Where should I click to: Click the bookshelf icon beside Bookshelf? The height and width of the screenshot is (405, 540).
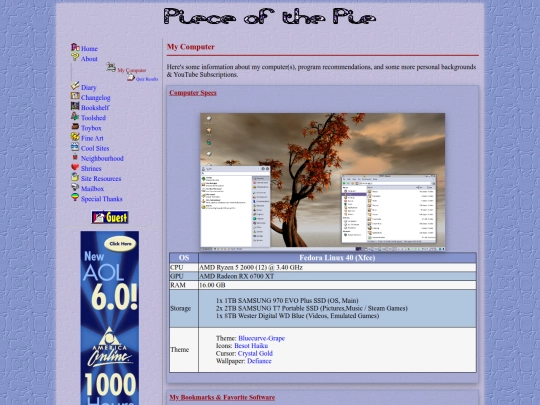[x=75, y=106]
